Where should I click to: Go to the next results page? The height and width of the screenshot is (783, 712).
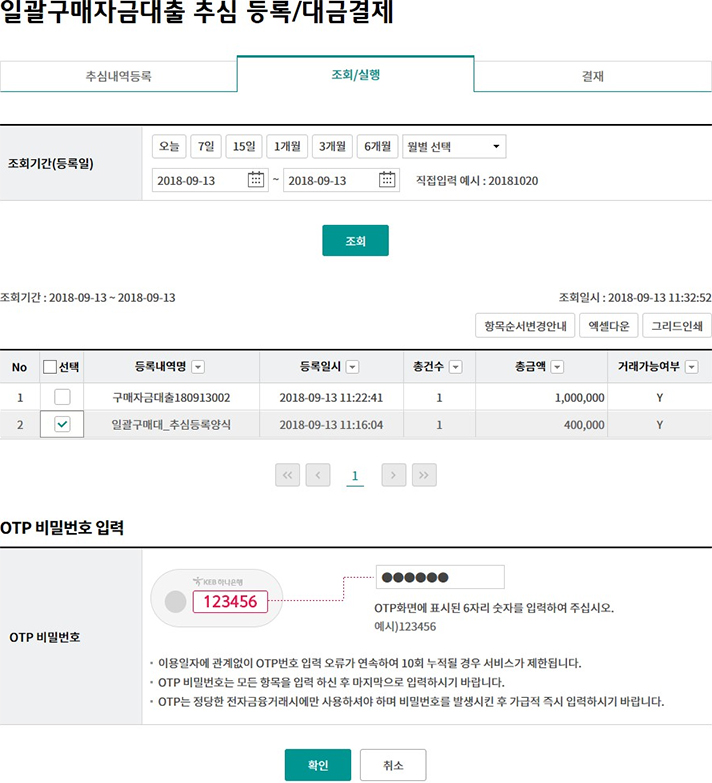[x=394, y=475]
